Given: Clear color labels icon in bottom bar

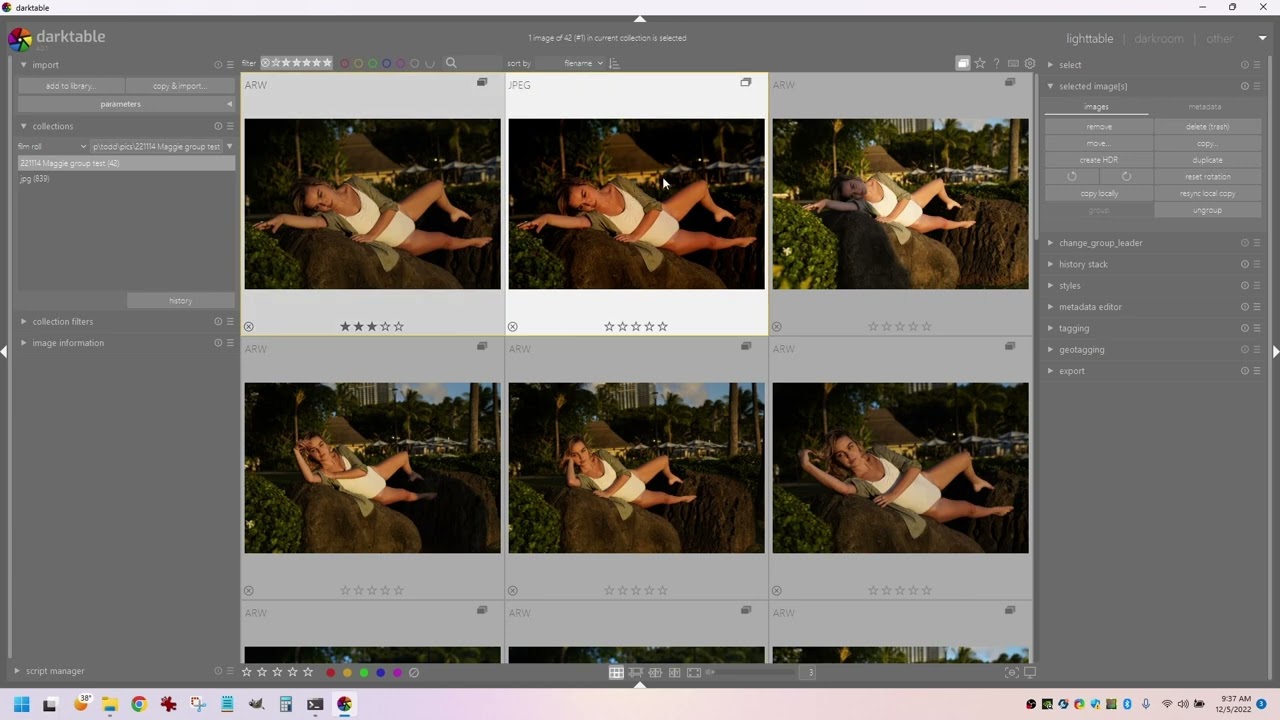Looking at the screenshot, I should (414, 672).
